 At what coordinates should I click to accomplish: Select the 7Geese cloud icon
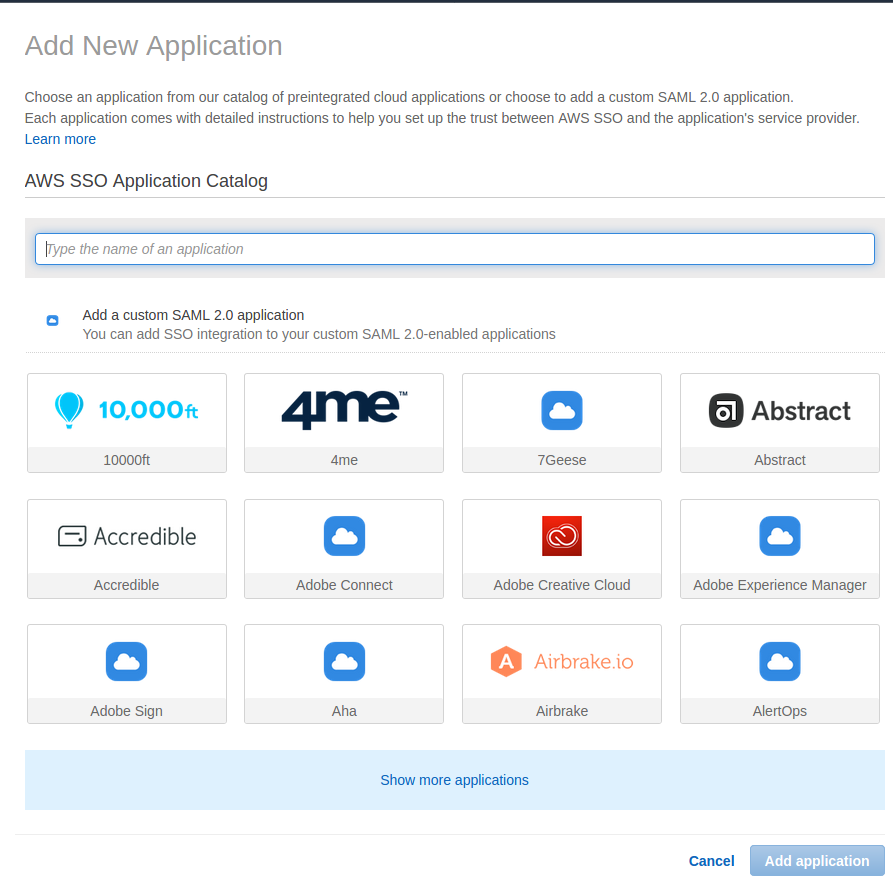point(561,410)
